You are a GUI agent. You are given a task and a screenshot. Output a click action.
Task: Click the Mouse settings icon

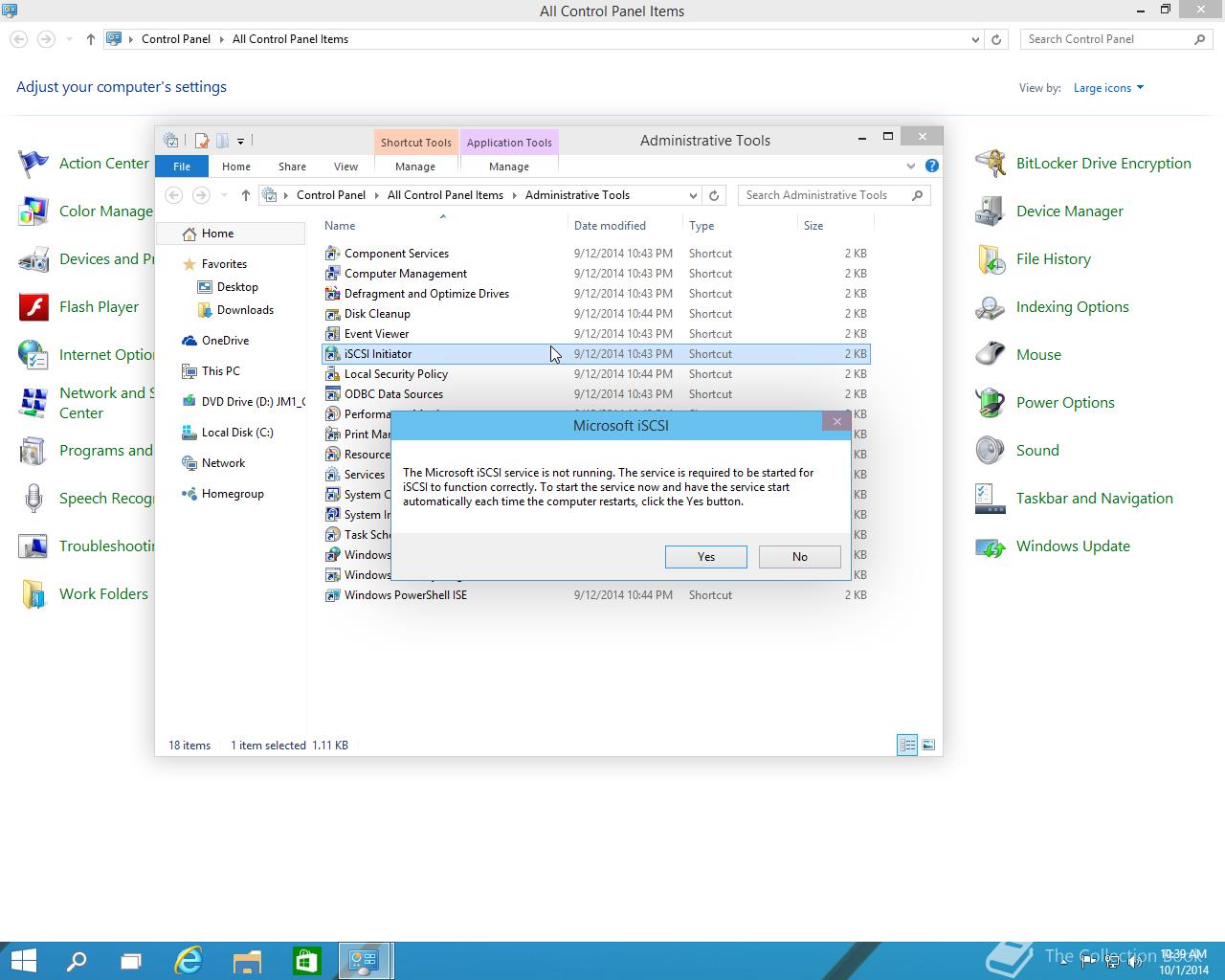point(990,355)
